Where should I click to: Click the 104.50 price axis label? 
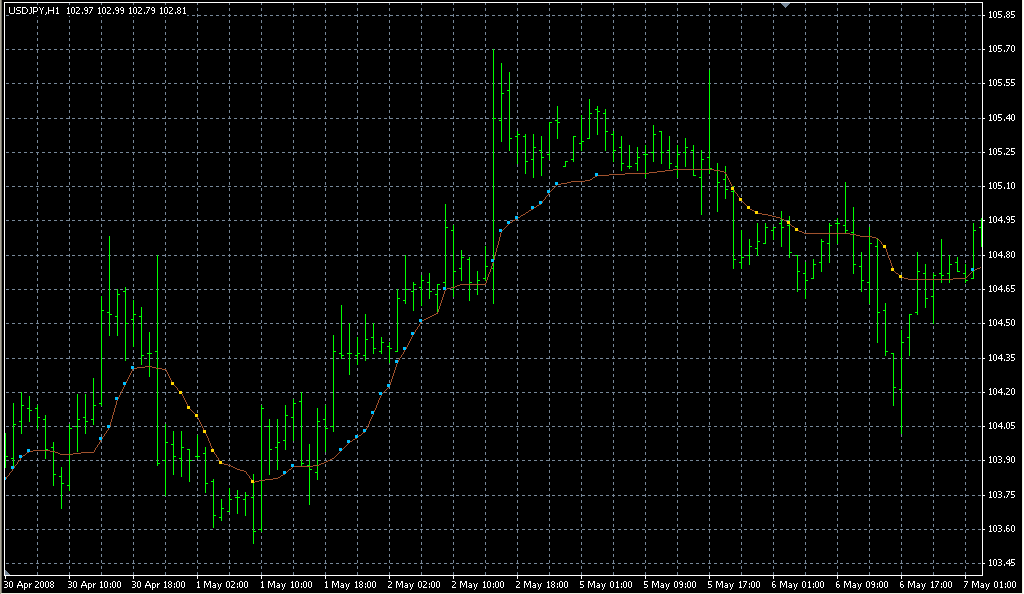[1001, 323]
